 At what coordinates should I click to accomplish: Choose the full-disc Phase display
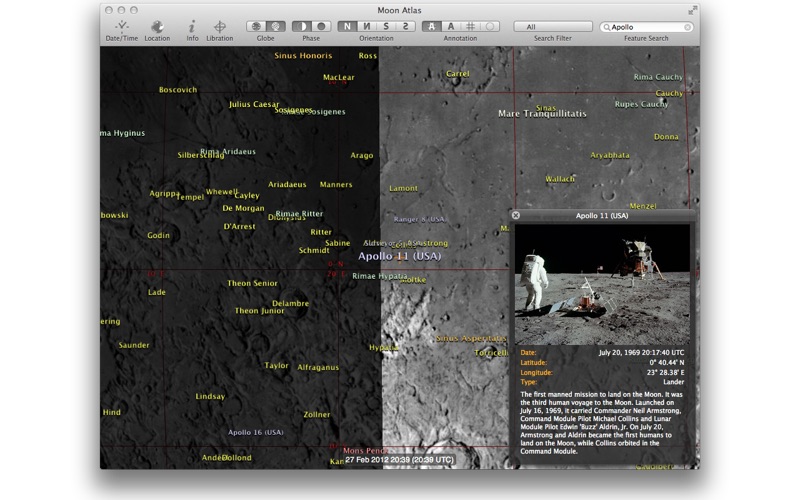click(321, 26)
